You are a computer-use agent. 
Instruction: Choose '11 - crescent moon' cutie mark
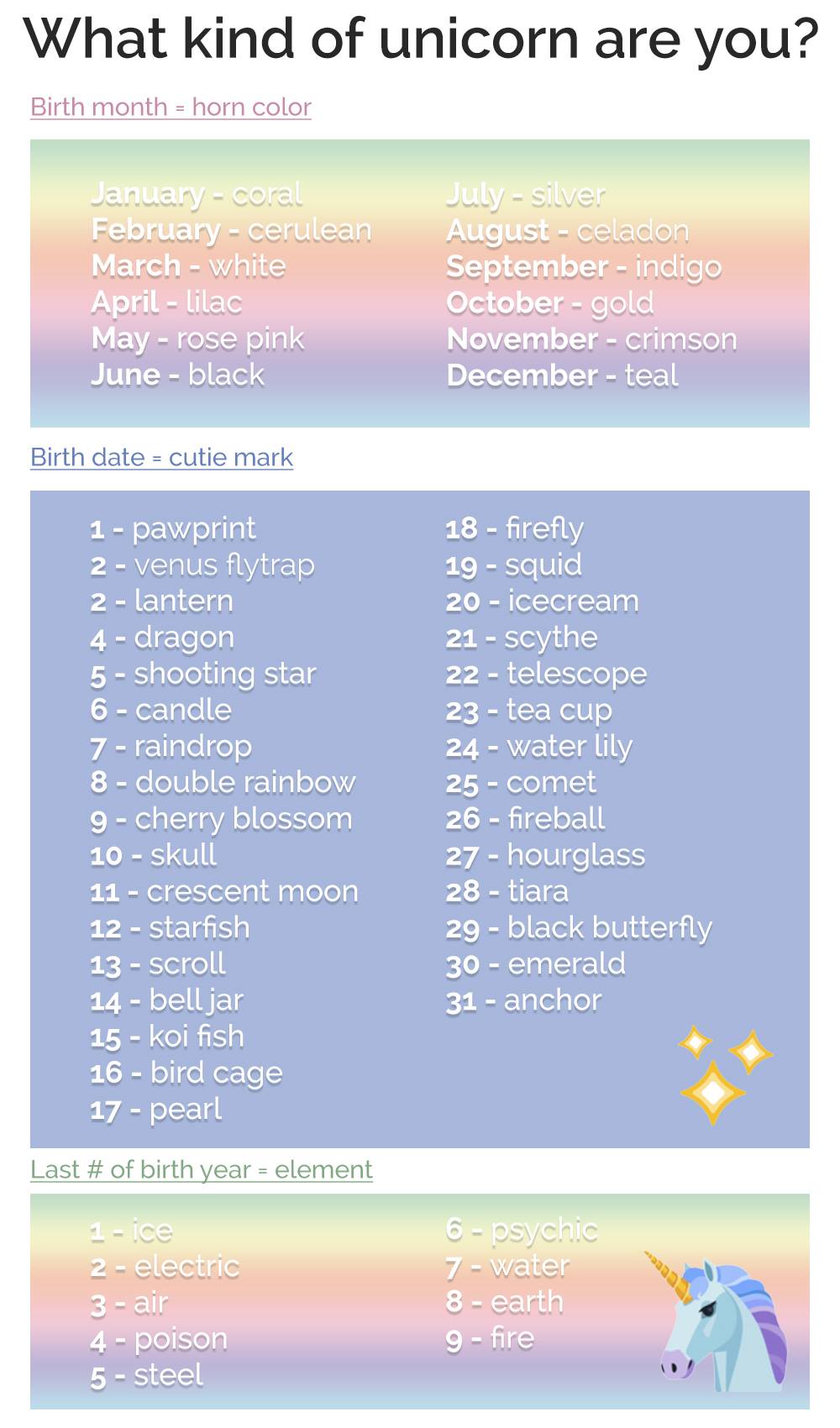pyautogui.click(x=224, y=891)
